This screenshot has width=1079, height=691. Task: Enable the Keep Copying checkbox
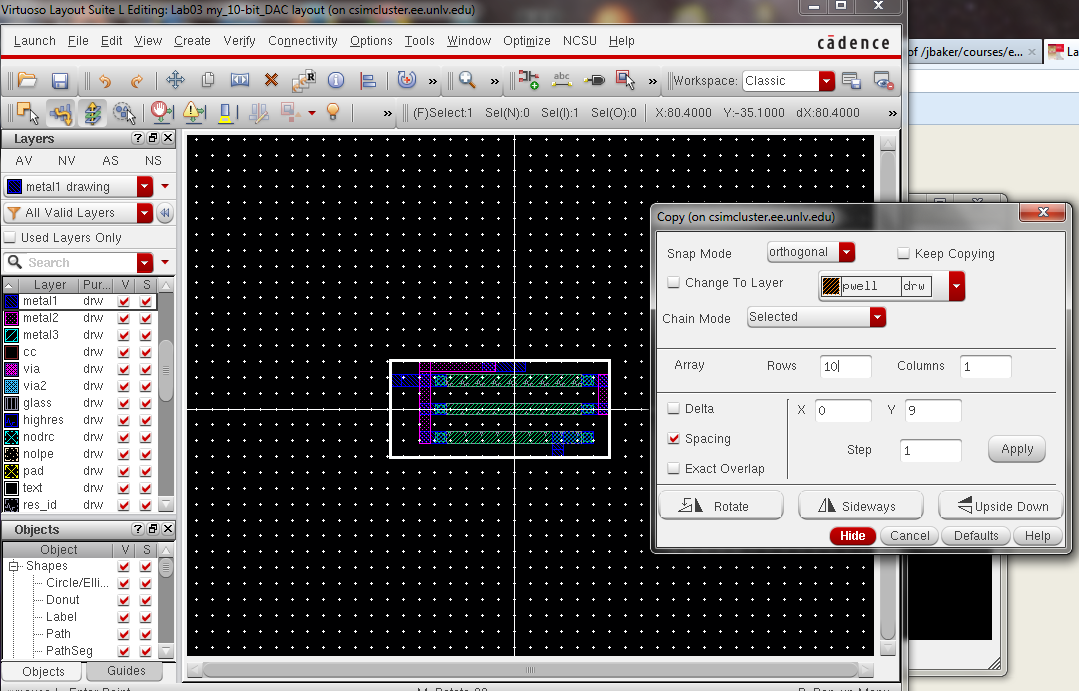pos(903,254)
